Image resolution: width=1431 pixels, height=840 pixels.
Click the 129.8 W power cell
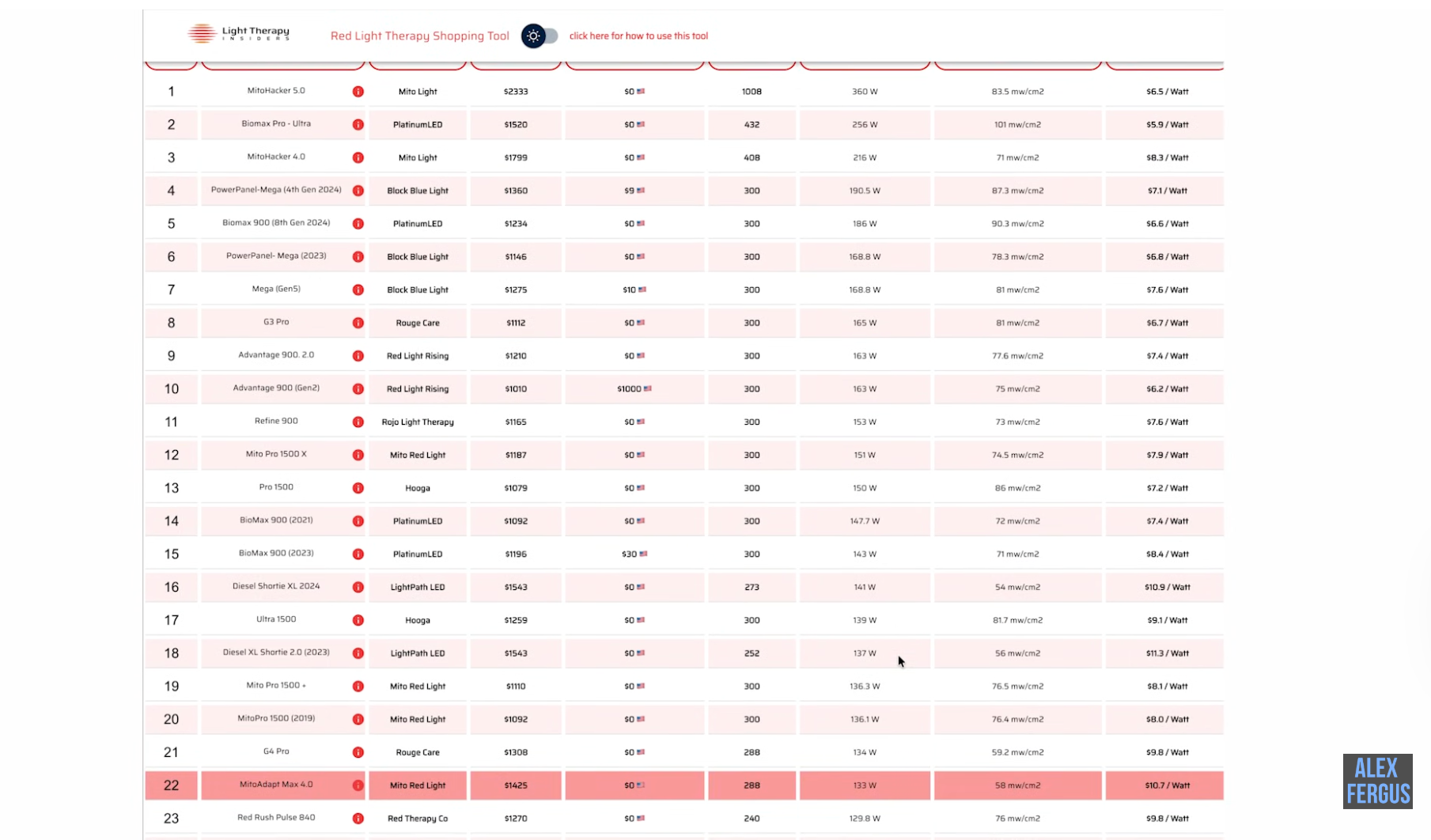pyautogui.click(x=865, y=819)
